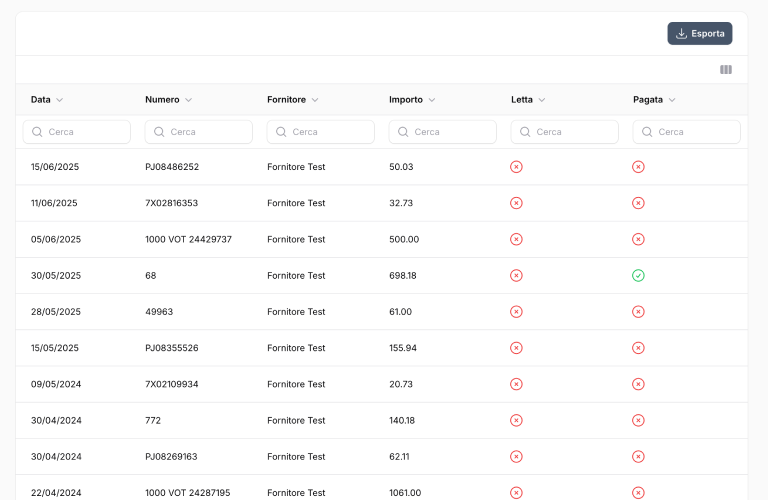The height and width of the screenshot is (500, 768).
Task: Toggle Pagata status for invoice 1000 VOT 24429737
Action: pyautogui.click(x=638, y=239)
